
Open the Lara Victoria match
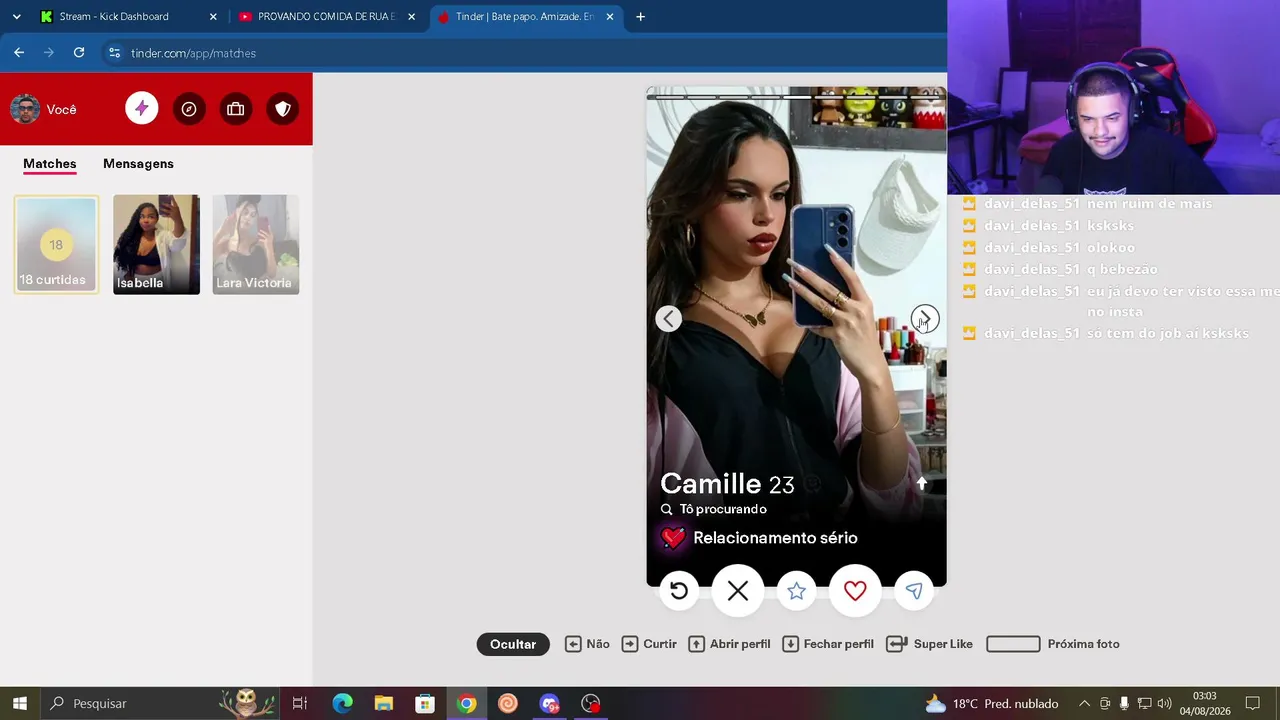click(255, 245)
